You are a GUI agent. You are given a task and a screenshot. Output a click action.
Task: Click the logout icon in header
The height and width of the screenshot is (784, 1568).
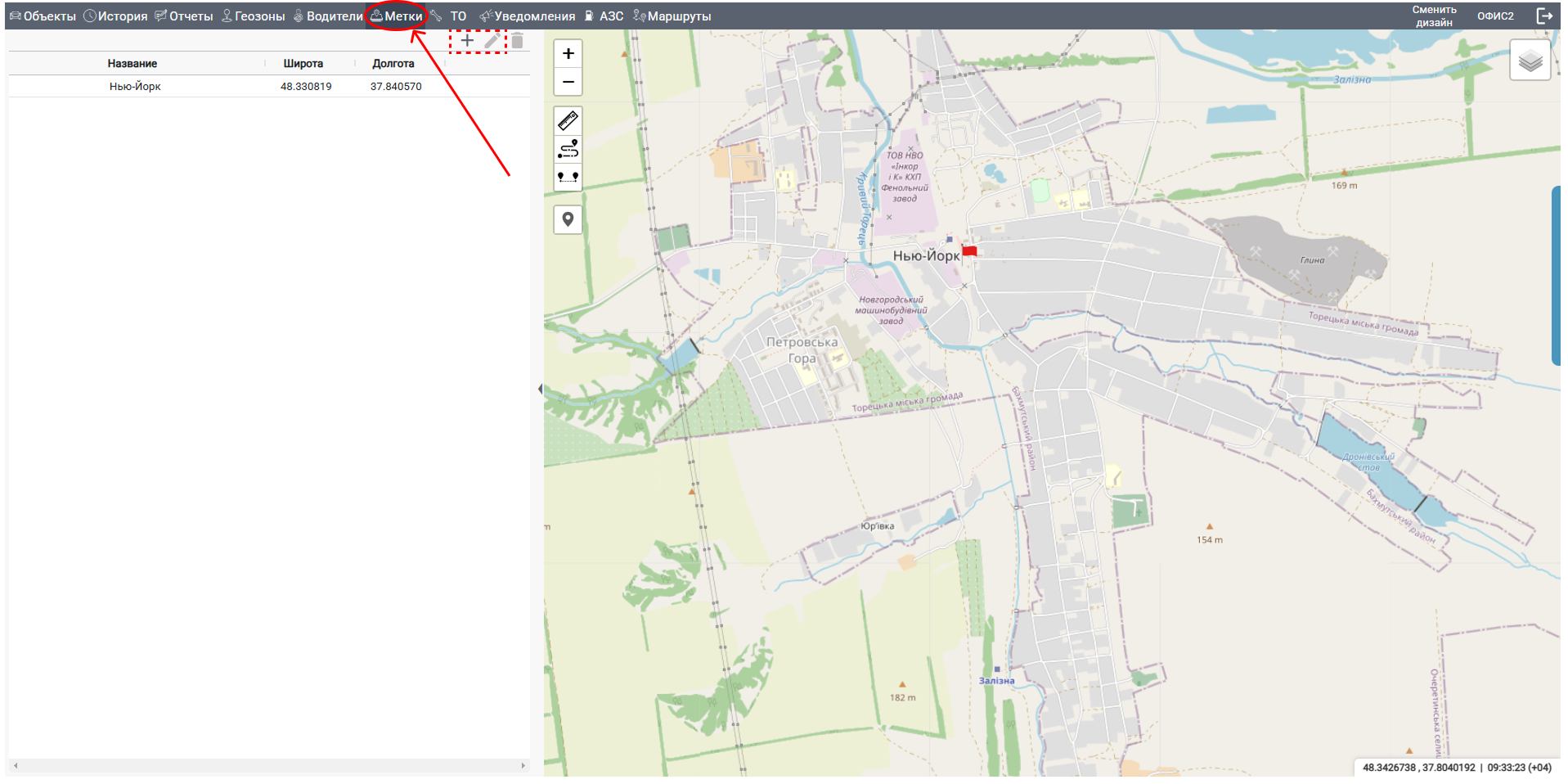tap(1544, 16)
